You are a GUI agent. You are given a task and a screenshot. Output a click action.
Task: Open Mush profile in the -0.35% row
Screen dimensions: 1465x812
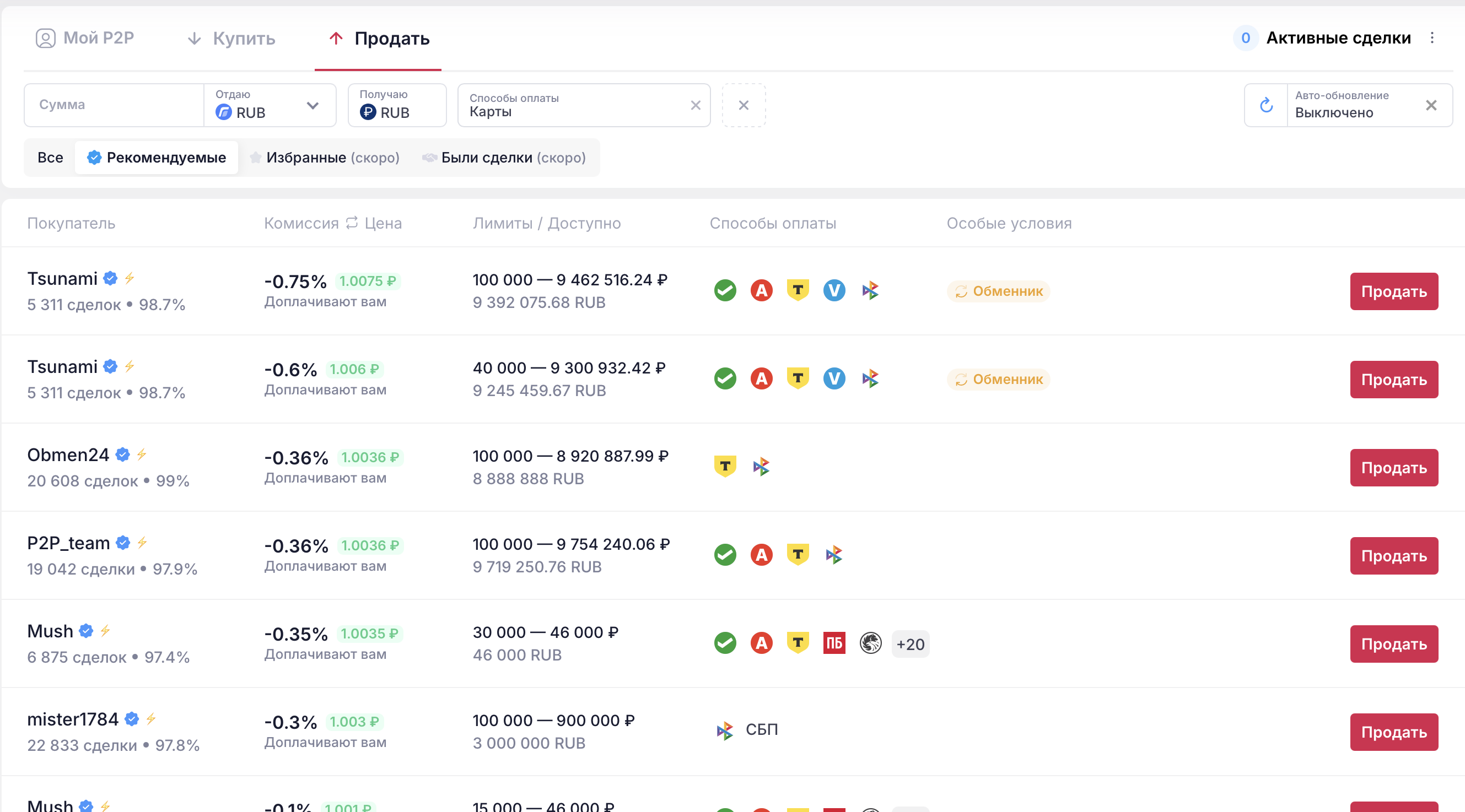(50, 631)
